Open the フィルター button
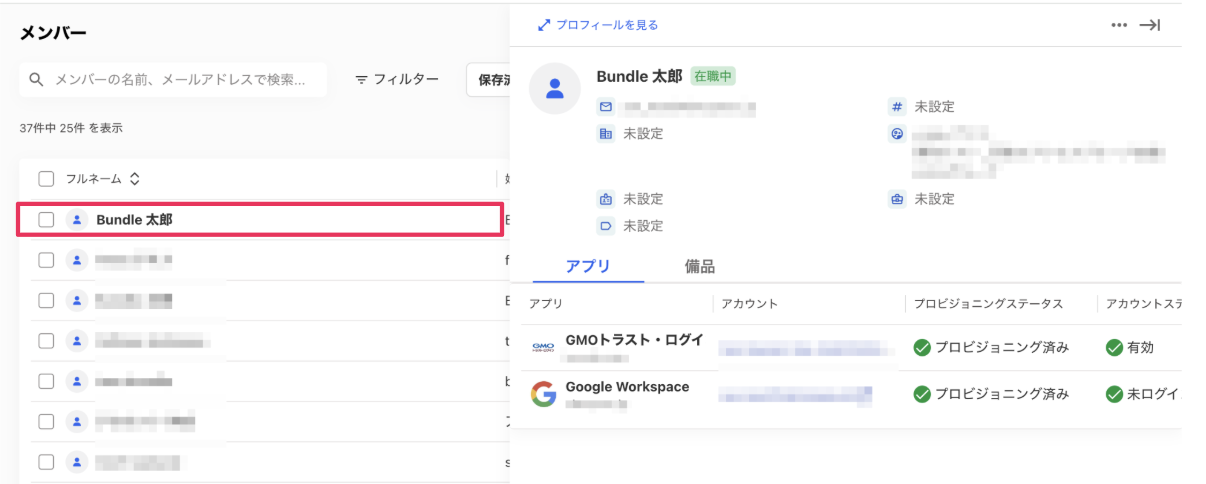1206x484 pixels. pos(397,79)
